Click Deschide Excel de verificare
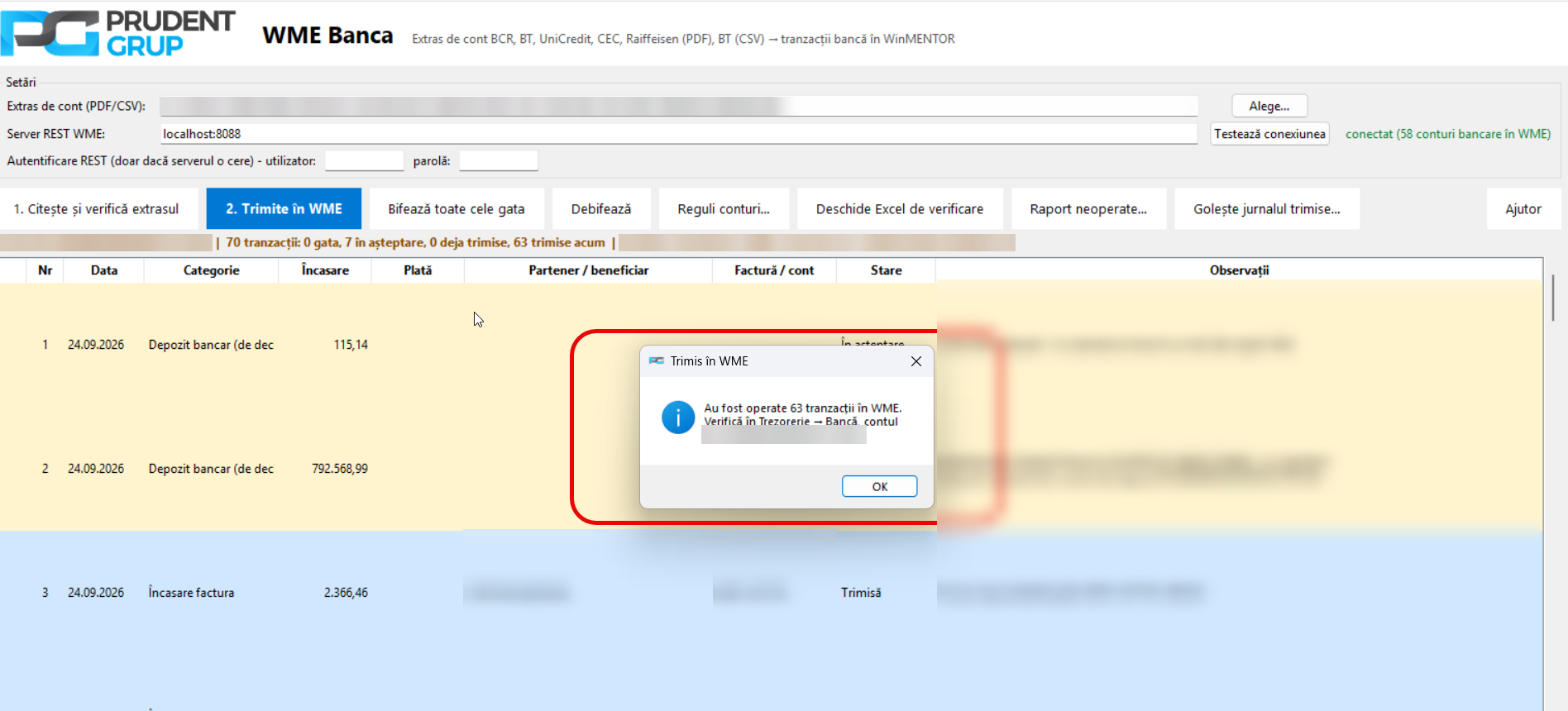Viewport: 1568px width, 711px height. 900,209
